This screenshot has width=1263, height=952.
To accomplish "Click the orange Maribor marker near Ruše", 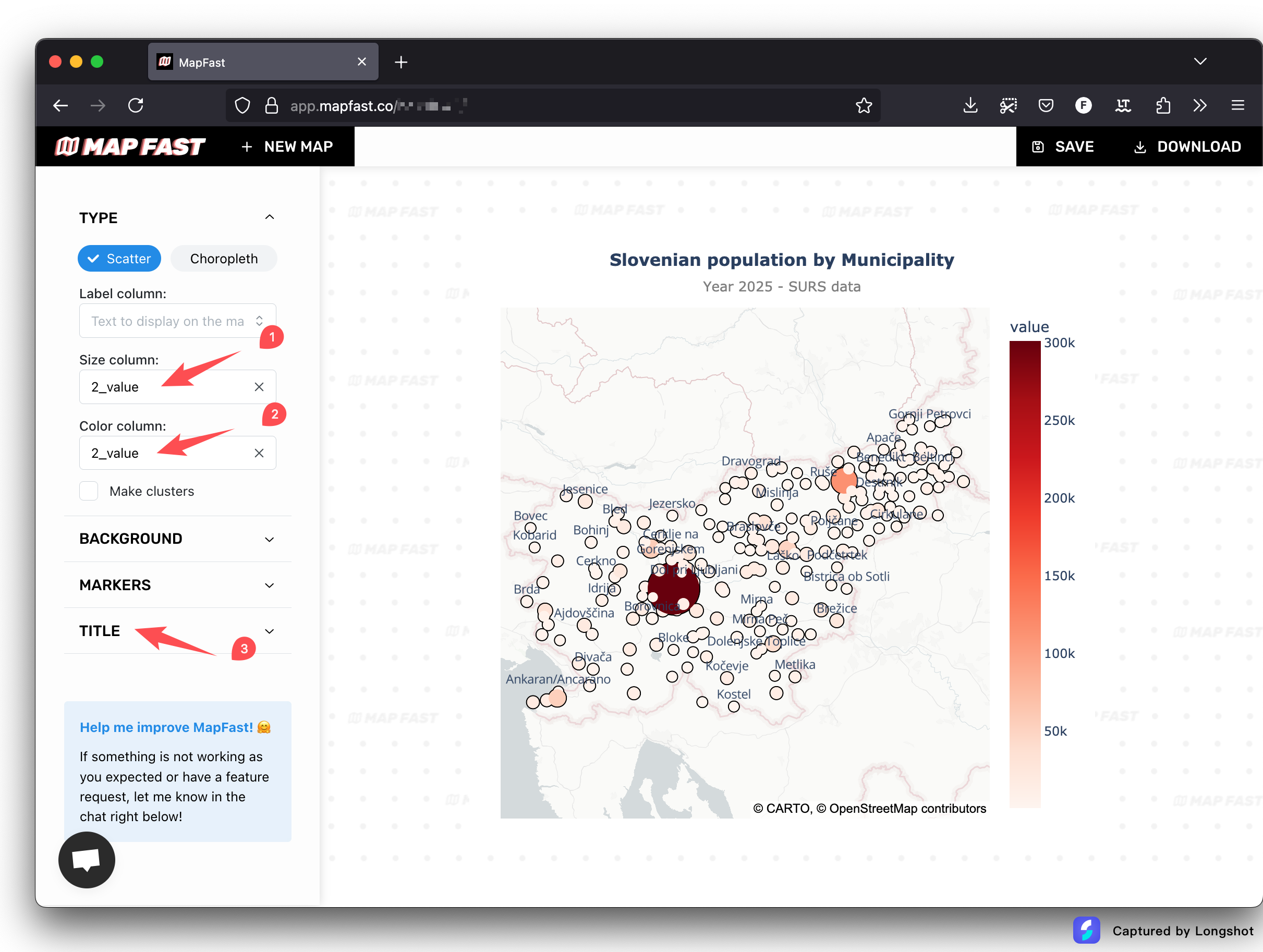I will click(844, 480).
